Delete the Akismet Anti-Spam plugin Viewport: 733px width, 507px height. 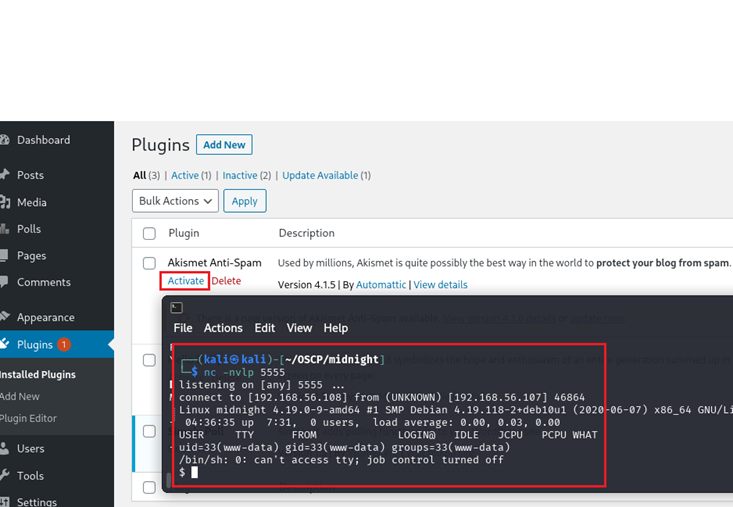coord(226,281)
